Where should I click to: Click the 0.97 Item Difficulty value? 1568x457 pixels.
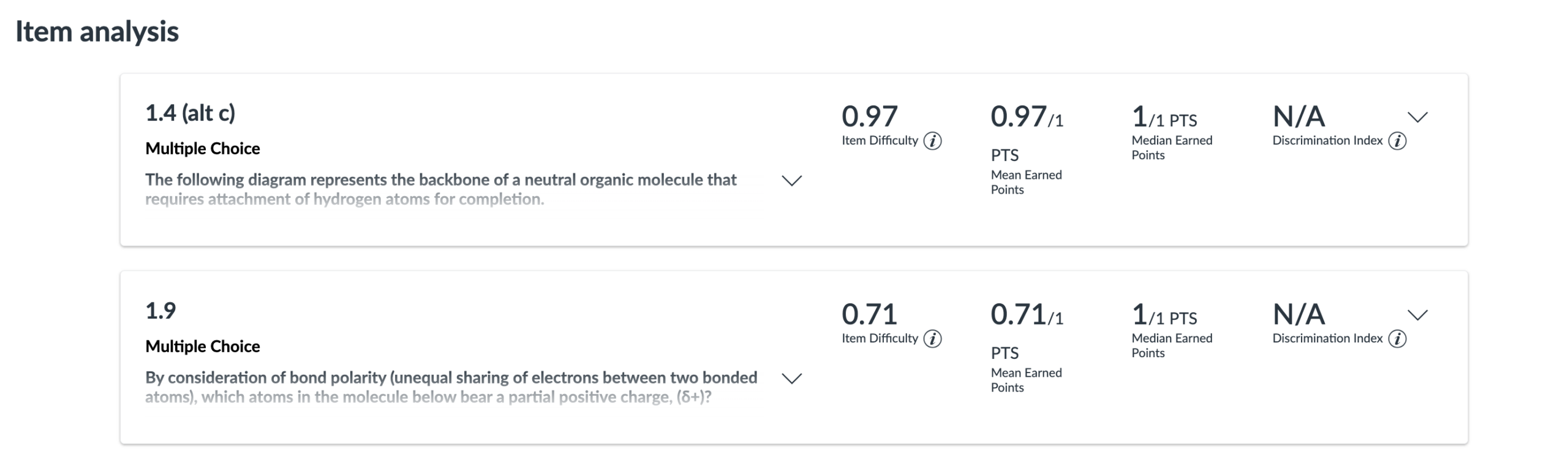pyautogui.click(x=869, y=116)
